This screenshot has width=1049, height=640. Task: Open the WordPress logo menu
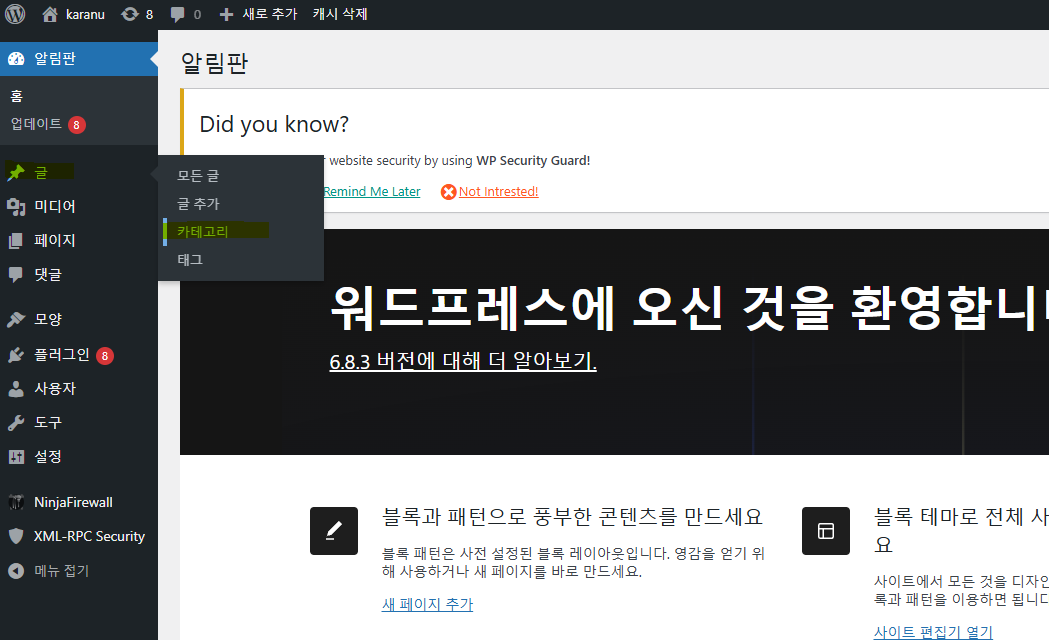[x=15, y=14]
